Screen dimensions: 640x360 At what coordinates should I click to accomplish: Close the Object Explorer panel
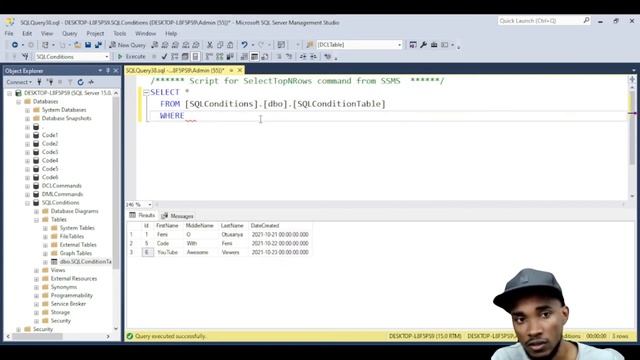pyautogui.click(x=116, y=71)
